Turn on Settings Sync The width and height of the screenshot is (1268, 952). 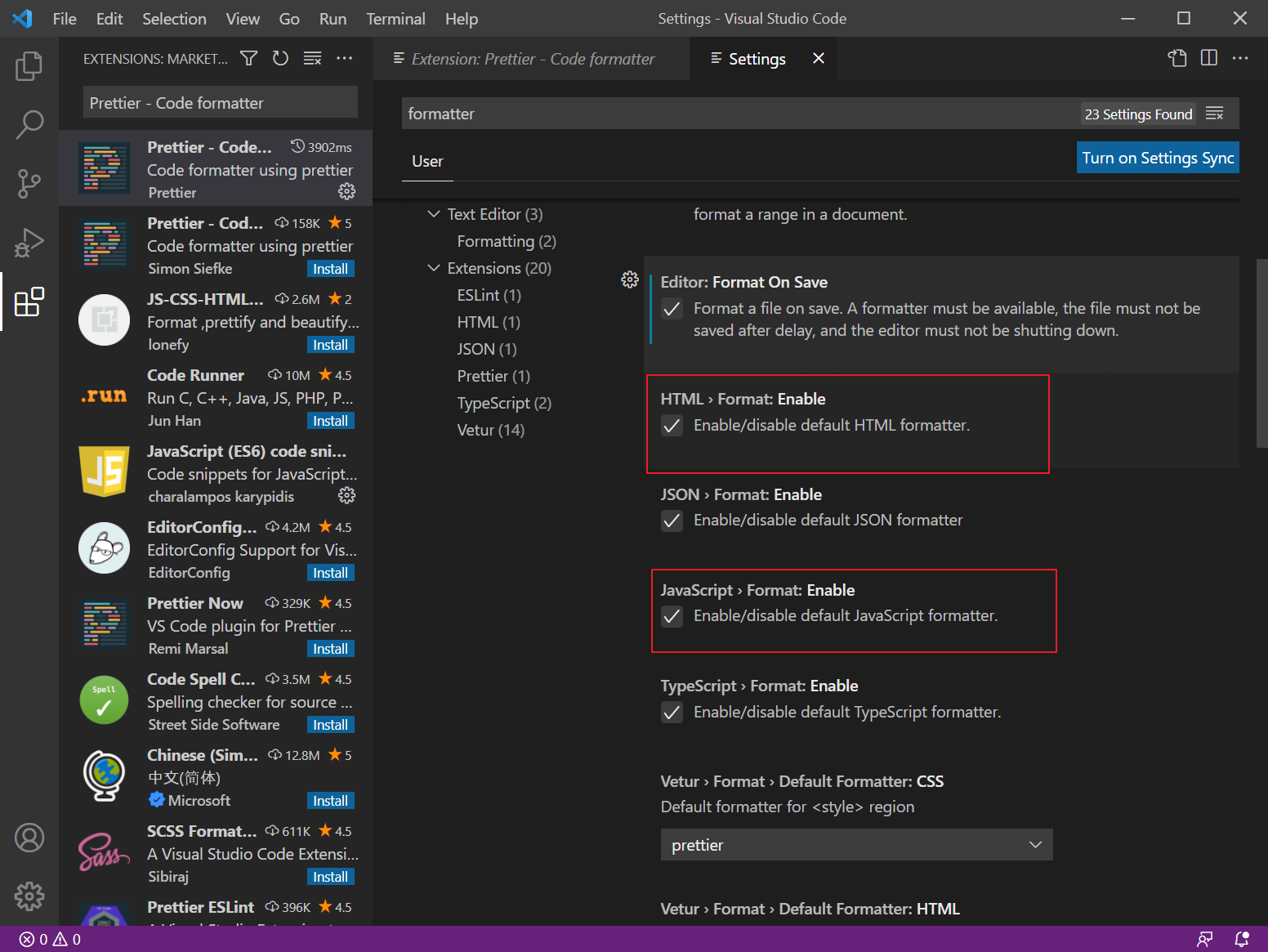tap(1158, 158)
